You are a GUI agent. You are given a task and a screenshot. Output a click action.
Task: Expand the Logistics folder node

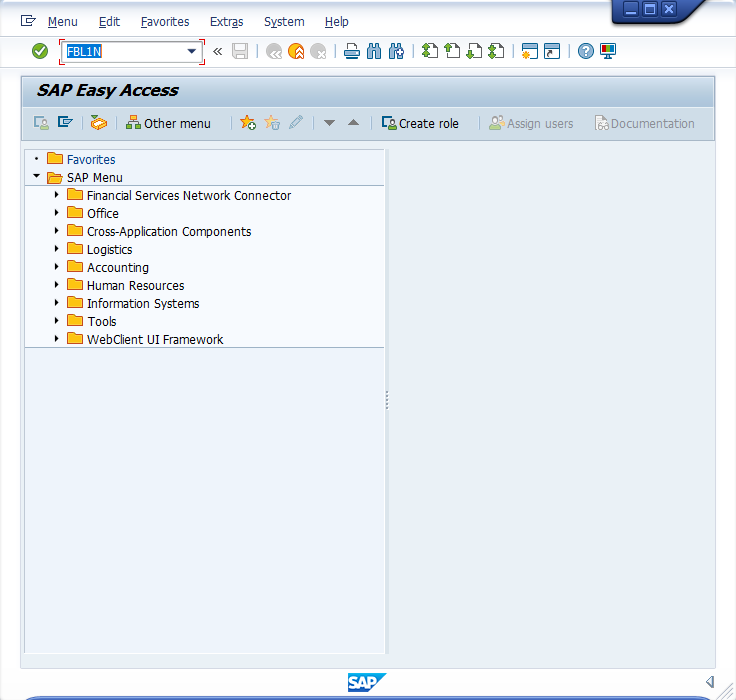coord(57,249)
